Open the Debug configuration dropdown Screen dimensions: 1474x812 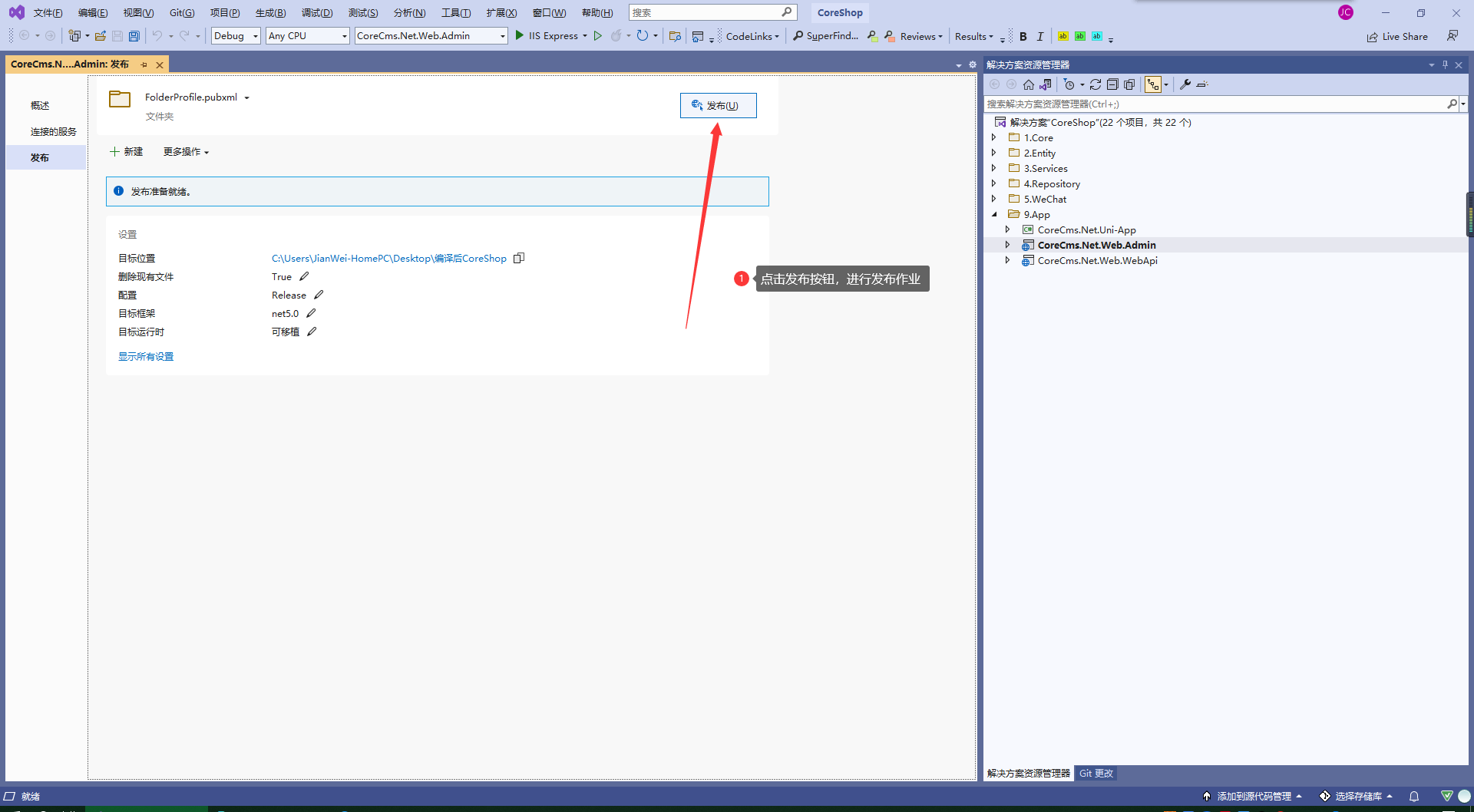pyautogui.click(x=236, y=36)
